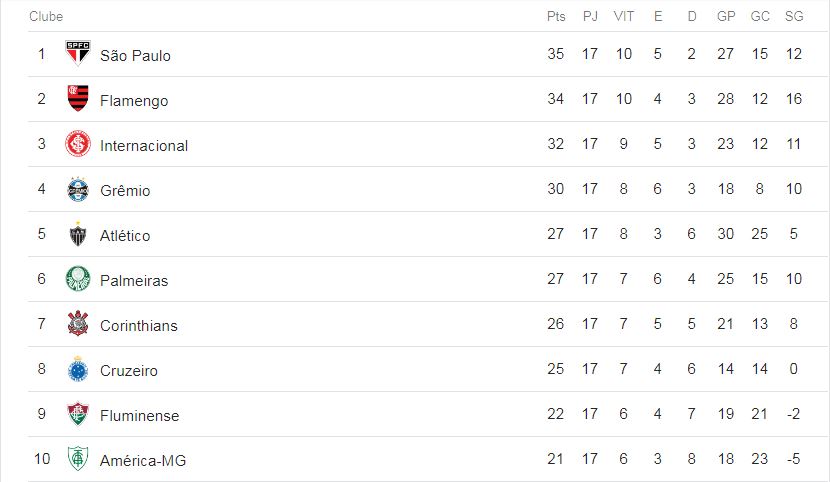Click the São Paulo club crest
Viewport: 830px width, 482px height.
pos(78,53)
